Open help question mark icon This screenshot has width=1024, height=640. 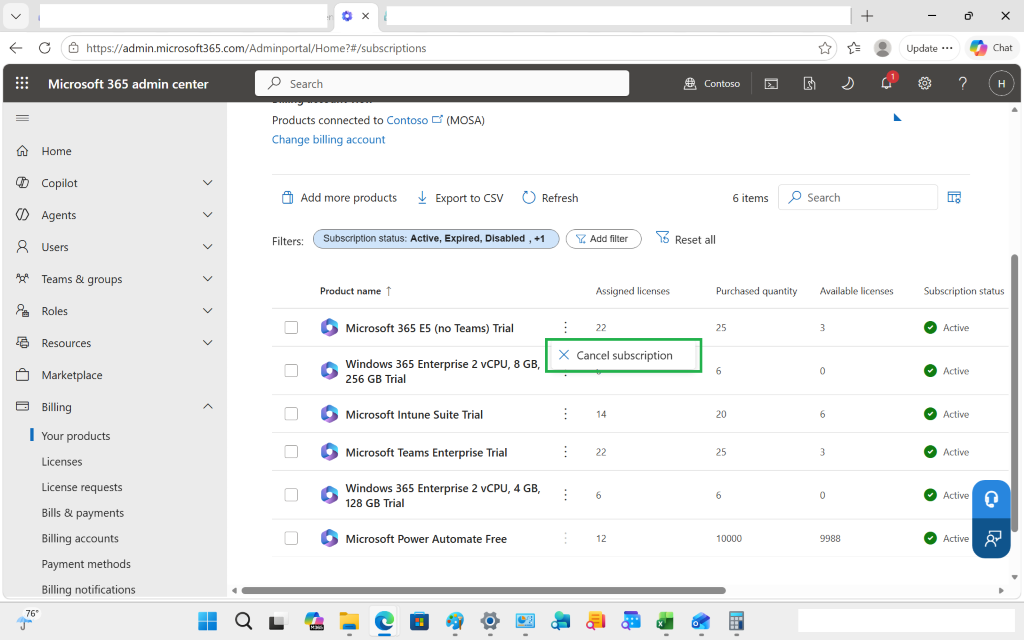click(x=963, y=84)
